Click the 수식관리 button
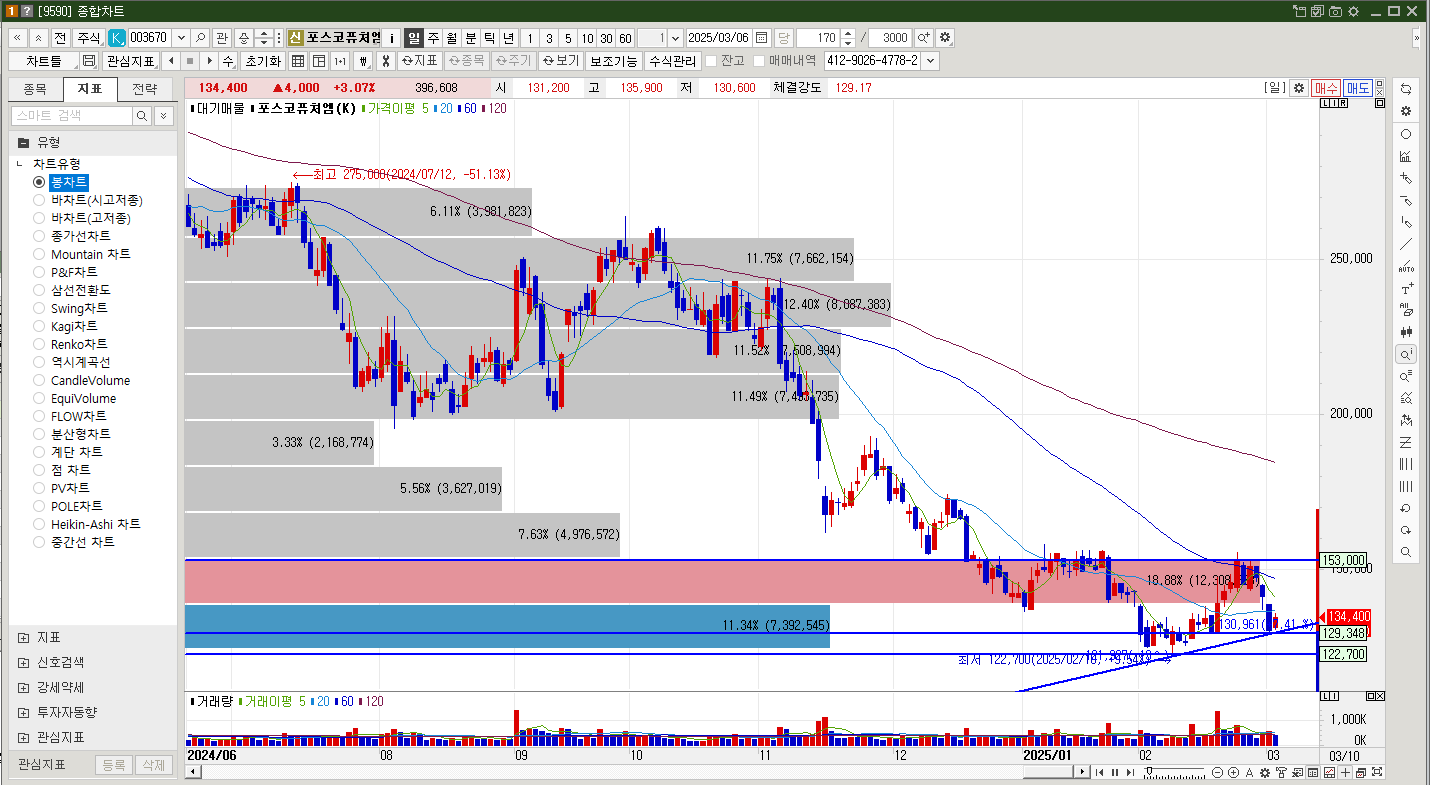This screenshot has width=1430, height=785. point(672,61)
